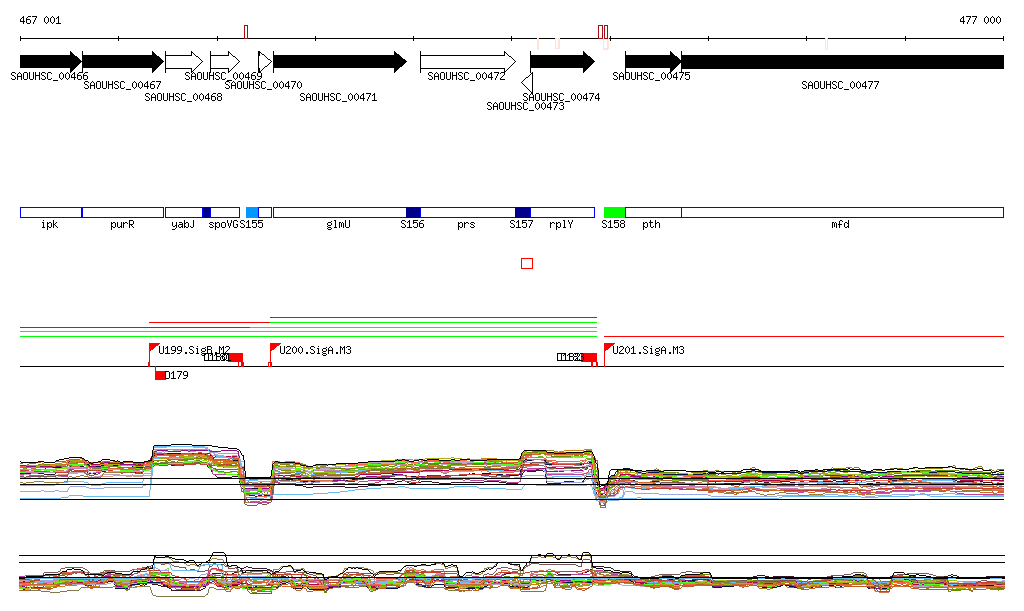Image resolution: width=1024 pixels, height=611 pixels.
Task: Select the glmU segment box
Action: click(x=340, y=213)
